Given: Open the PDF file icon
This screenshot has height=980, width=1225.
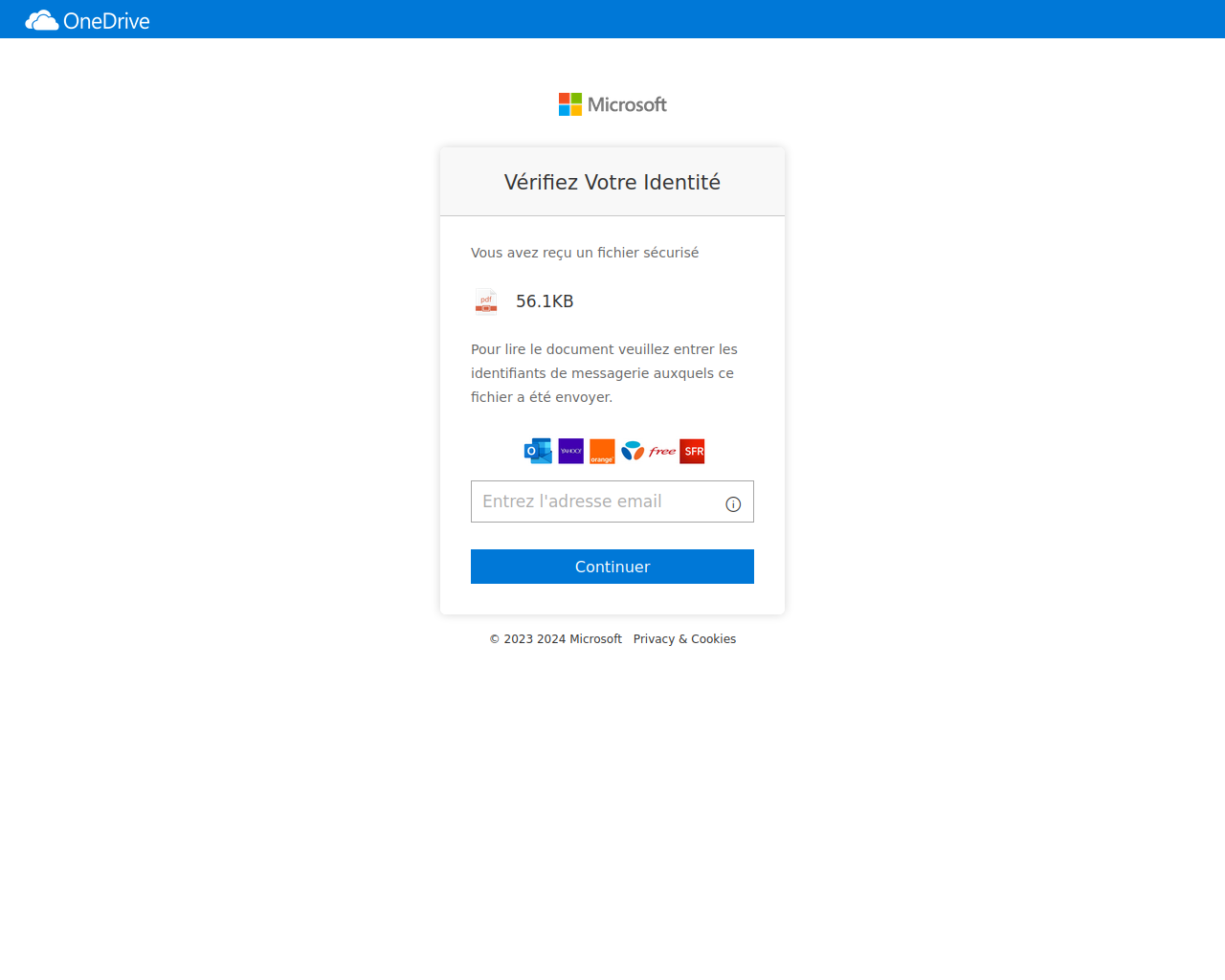Looking at the screenshot, I should 486,301.
